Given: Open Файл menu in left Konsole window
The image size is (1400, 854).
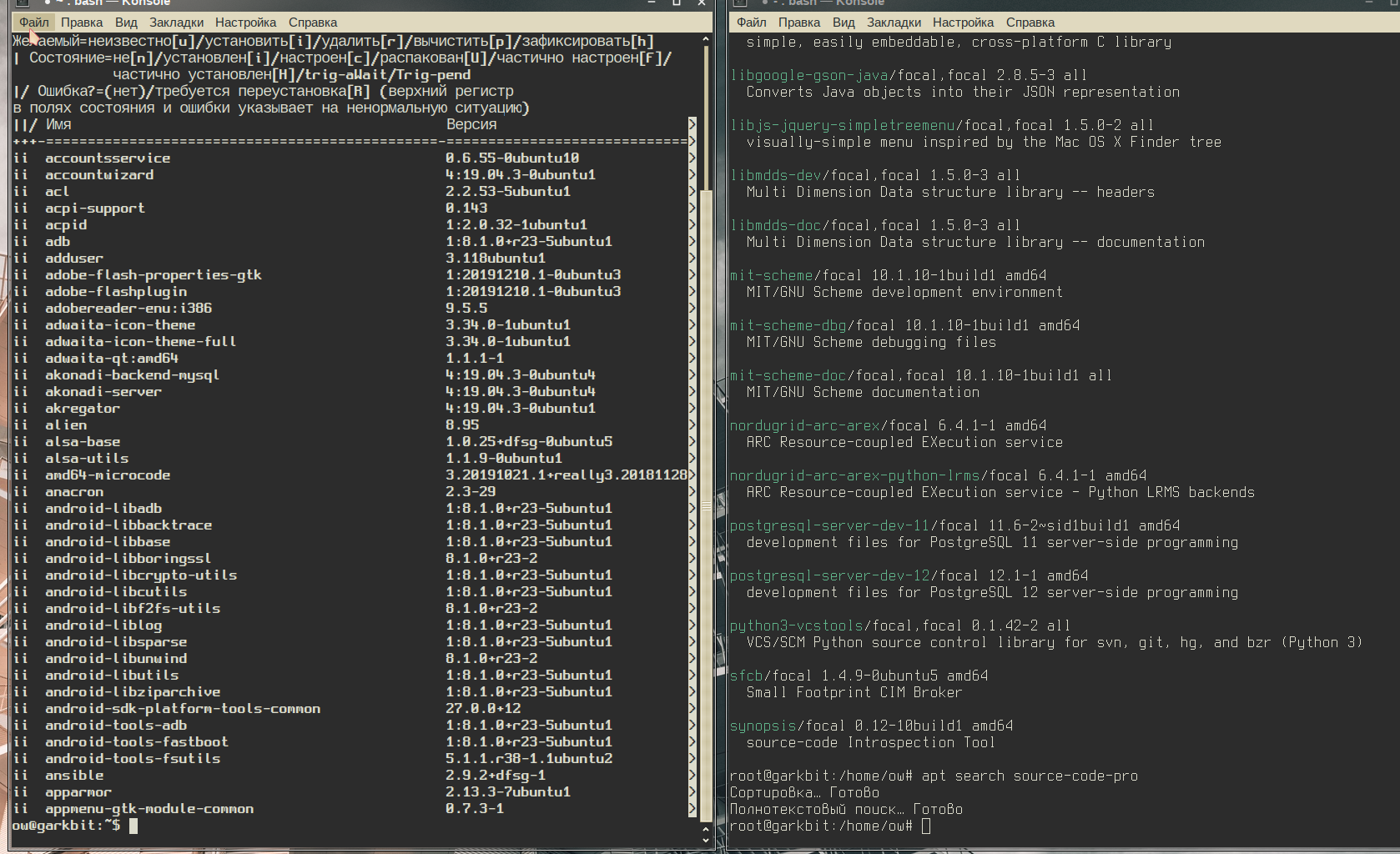Looking at the screenshot, I should [34, 23].
